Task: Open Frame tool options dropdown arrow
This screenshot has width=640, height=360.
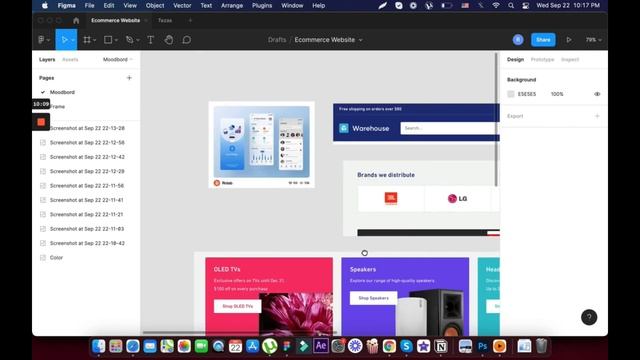Action: pyautogui.click(x=95, y=40)
